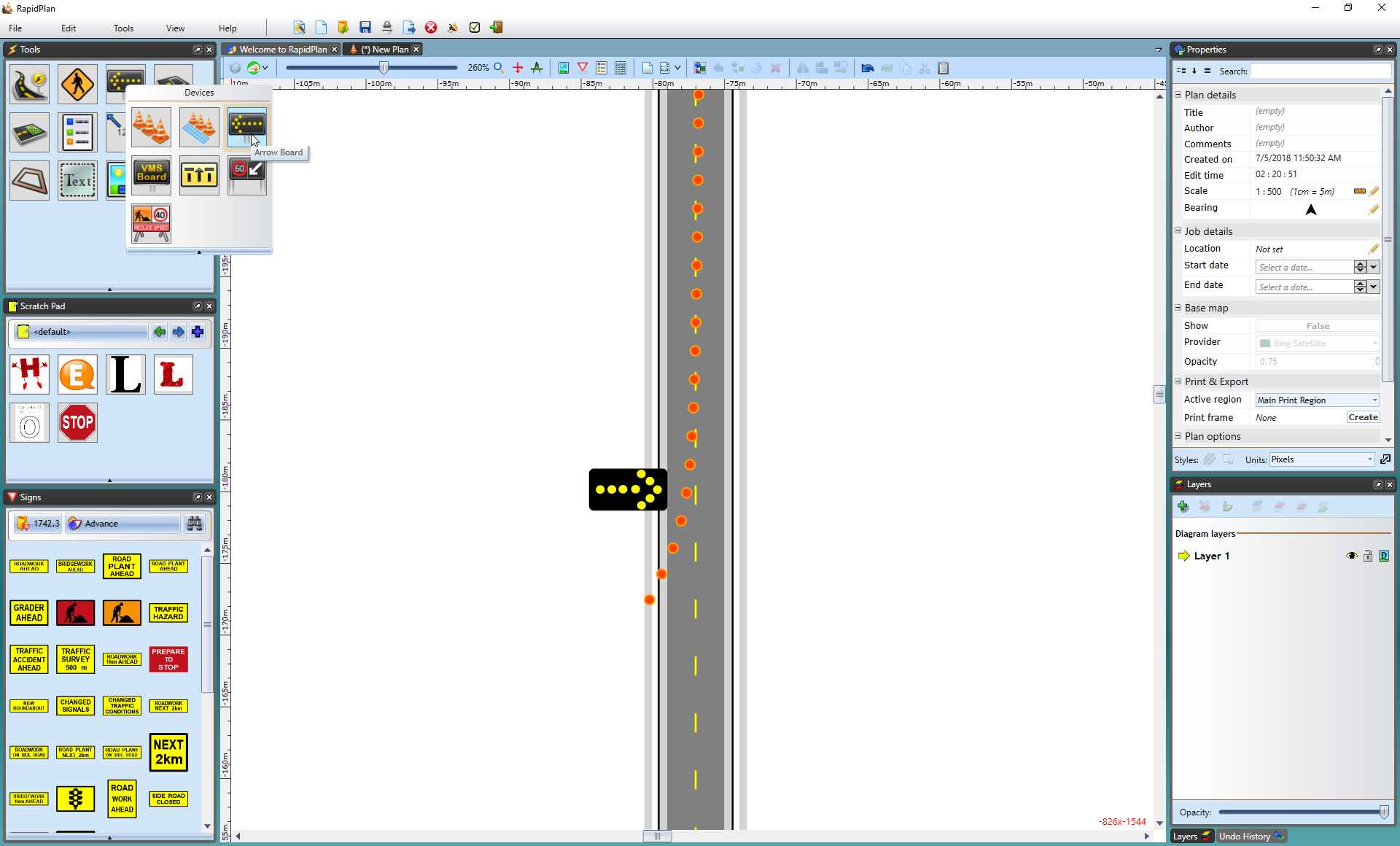Open End date dropdown arrow
Viewport: 1400px width, 846px height.
(x=1373, y=287)
